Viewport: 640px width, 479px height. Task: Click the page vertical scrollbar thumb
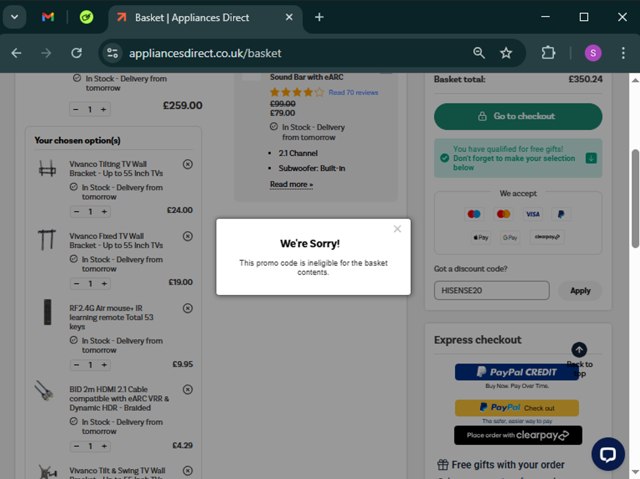point(635,199)
